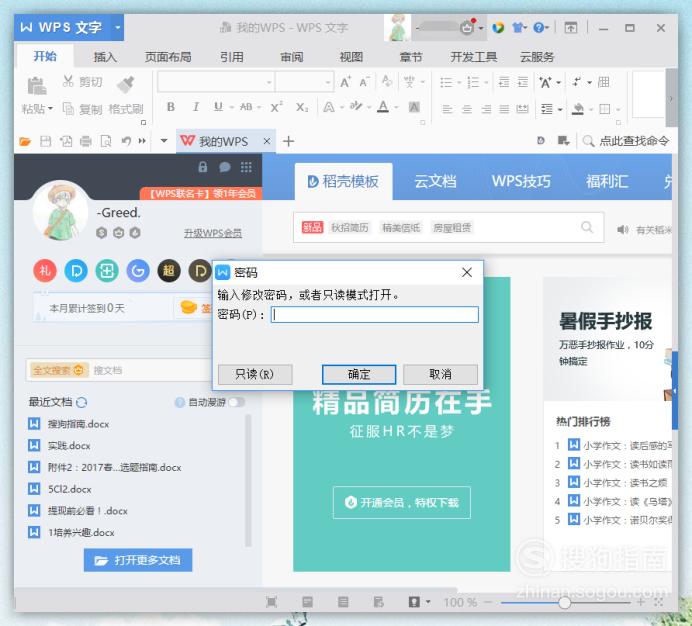Click the red 礼 gift circle icon
The height and width of the screenshot is (626, 692).
tap(45, 271)
